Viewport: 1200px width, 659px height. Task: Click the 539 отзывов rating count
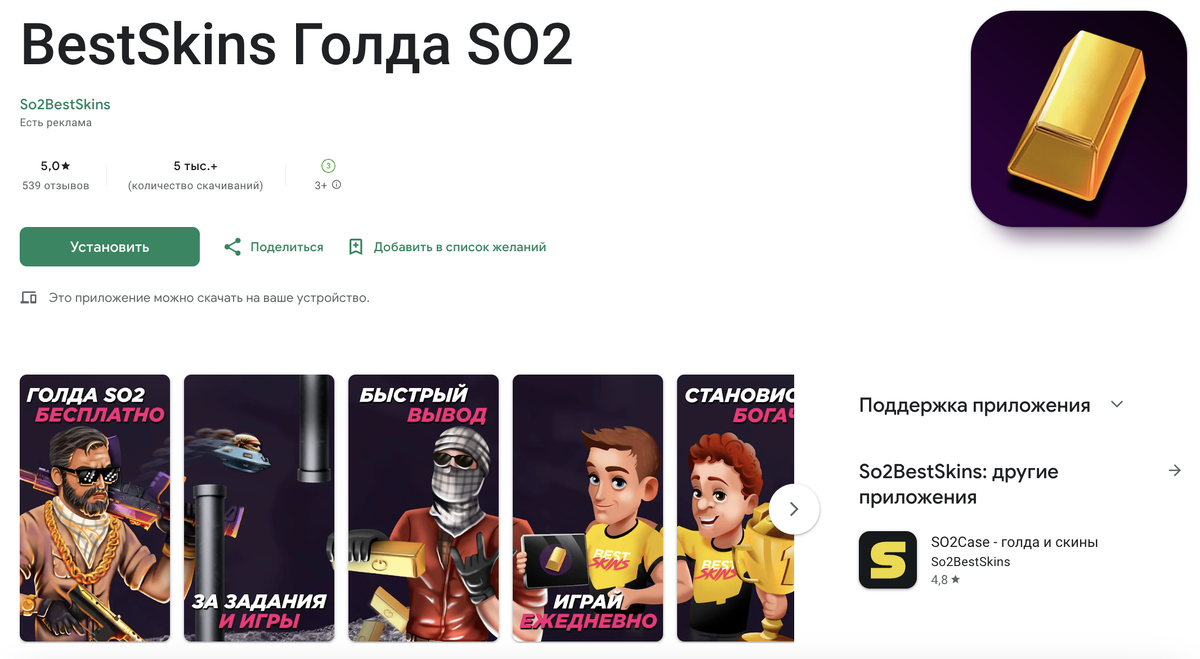tap(56, 186)
